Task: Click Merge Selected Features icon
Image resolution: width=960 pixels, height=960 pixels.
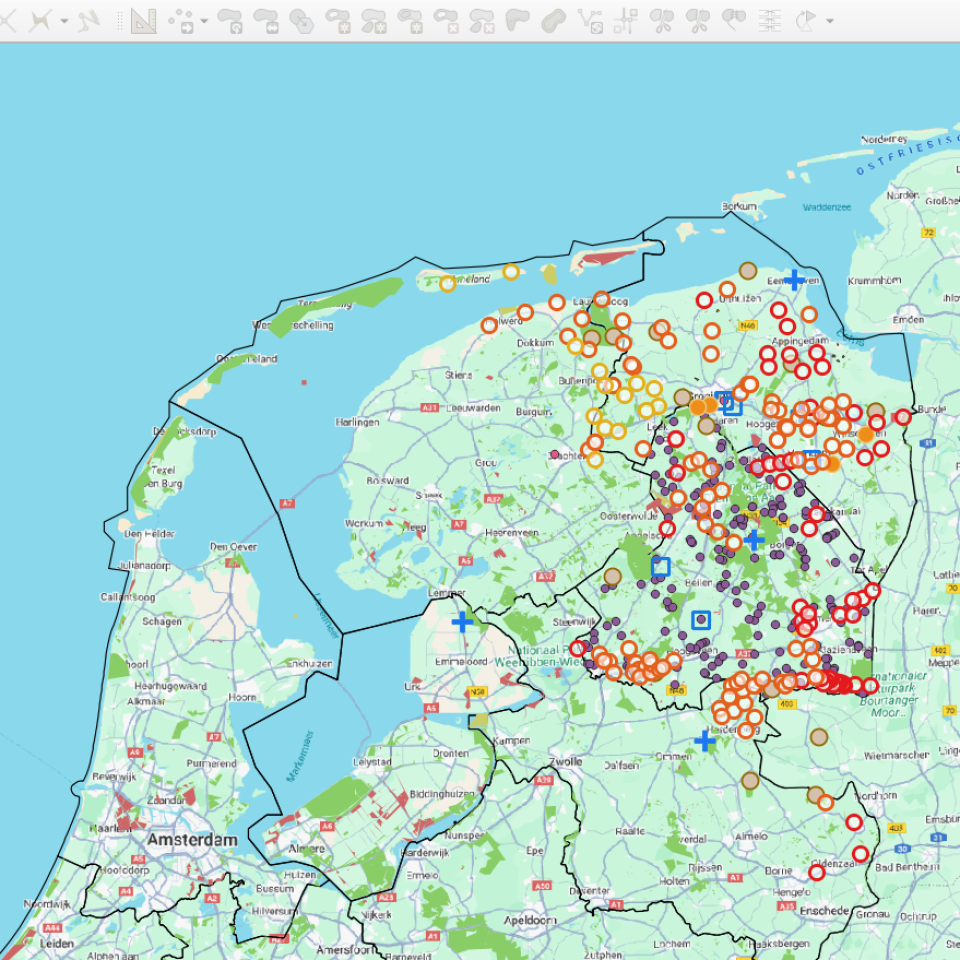Action: tap(733, 20)
